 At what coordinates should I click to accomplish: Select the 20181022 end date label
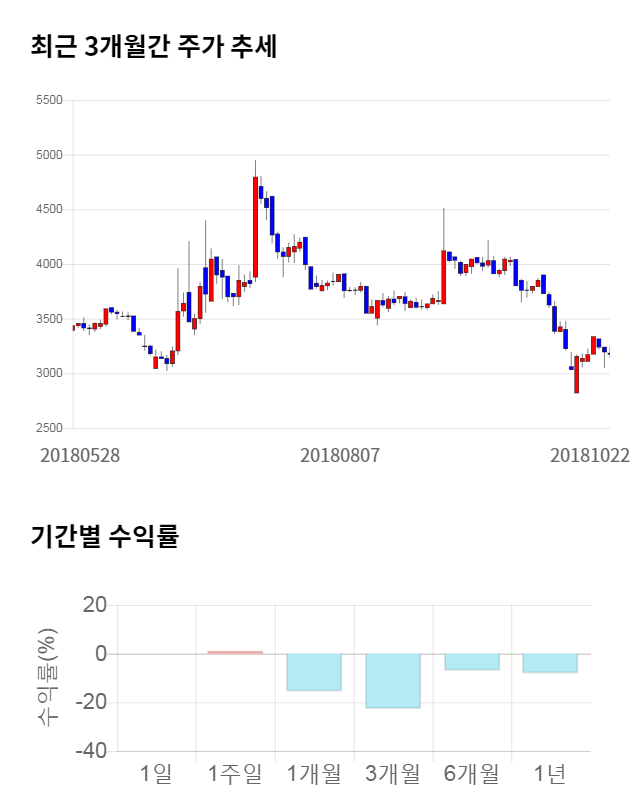click(590, 454)
